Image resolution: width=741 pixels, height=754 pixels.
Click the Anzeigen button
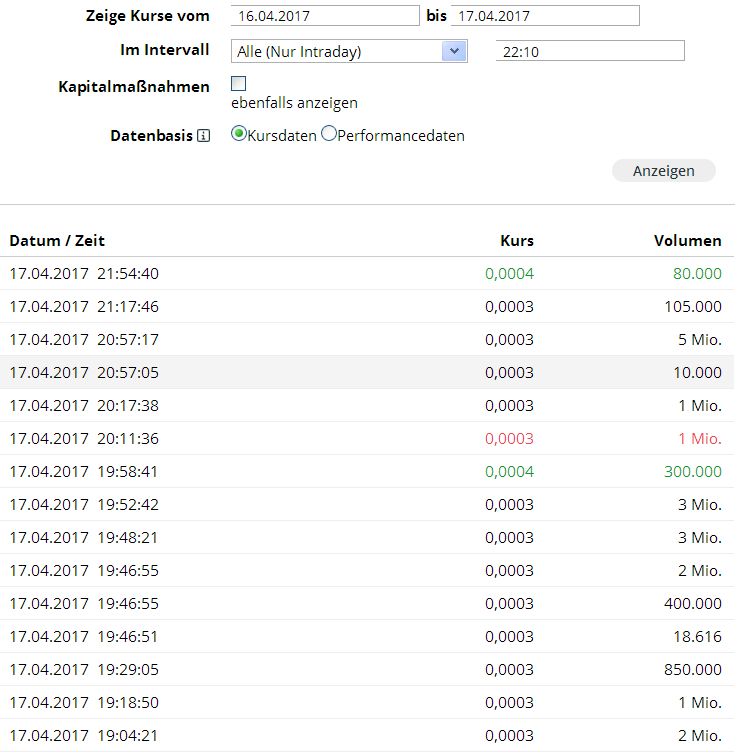click(663, 171)
